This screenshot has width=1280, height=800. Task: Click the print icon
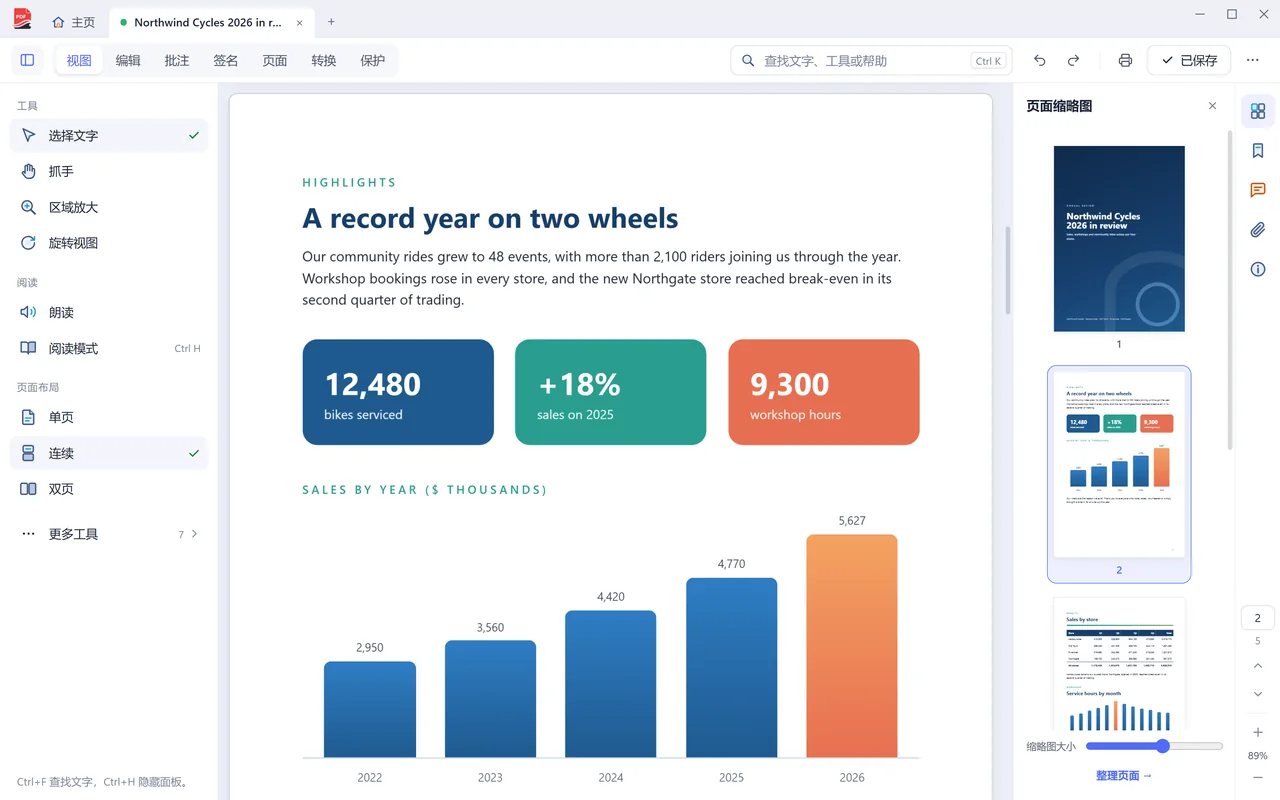pos(1125,60)
